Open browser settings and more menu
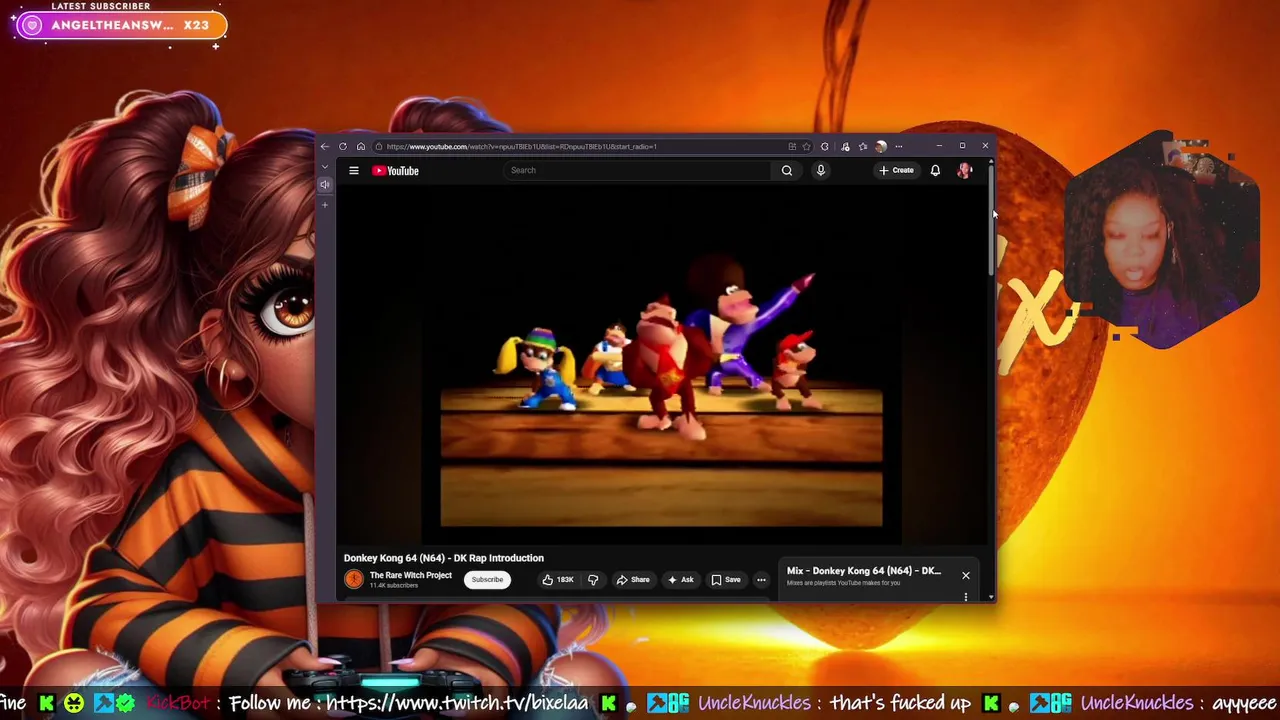 899,147
